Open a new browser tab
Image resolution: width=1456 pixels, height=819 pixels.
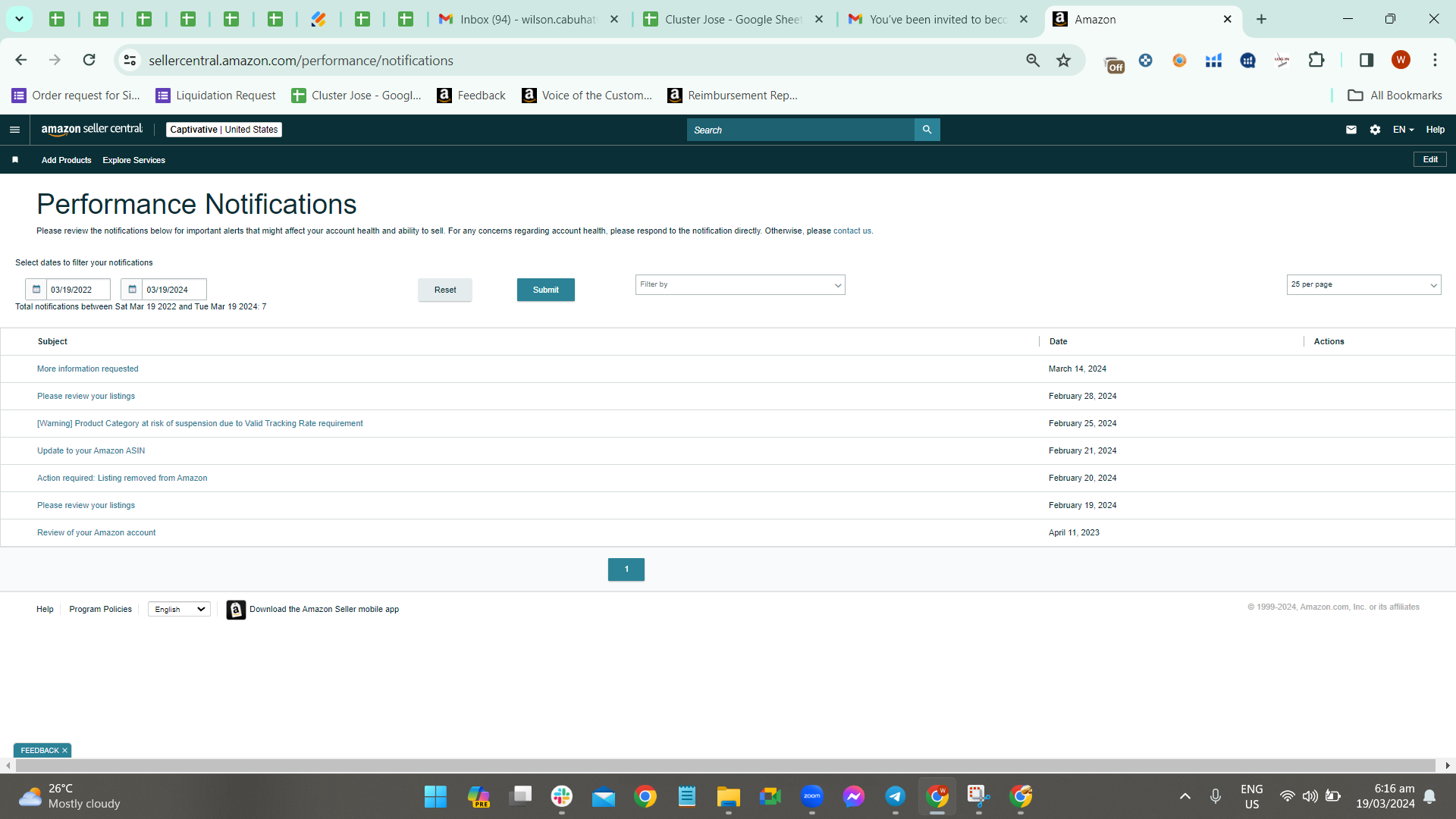[x=1261, y=19]
